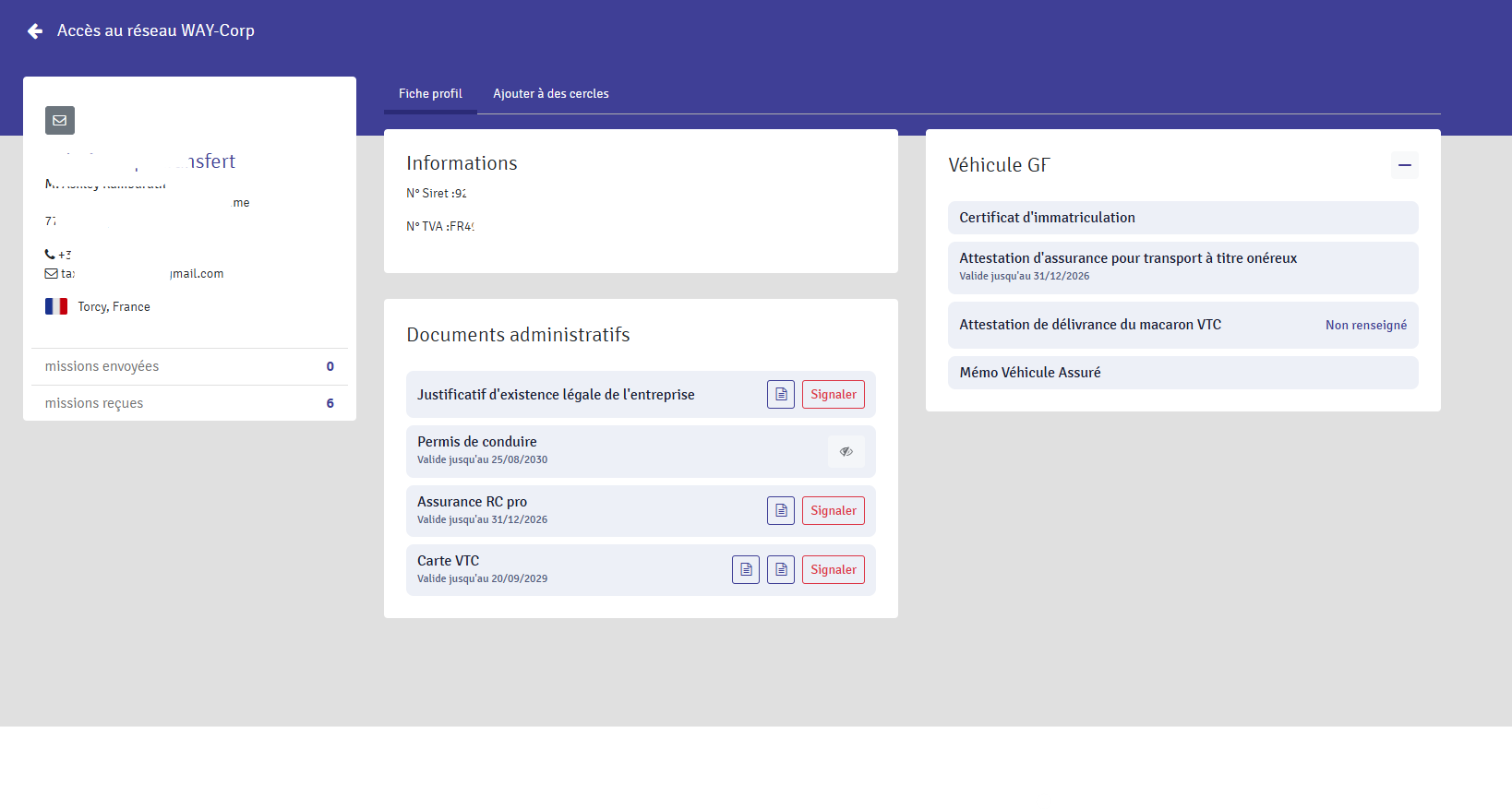
Task: Click Signaler for Carte VTC
Action: (x=833, y=570)
